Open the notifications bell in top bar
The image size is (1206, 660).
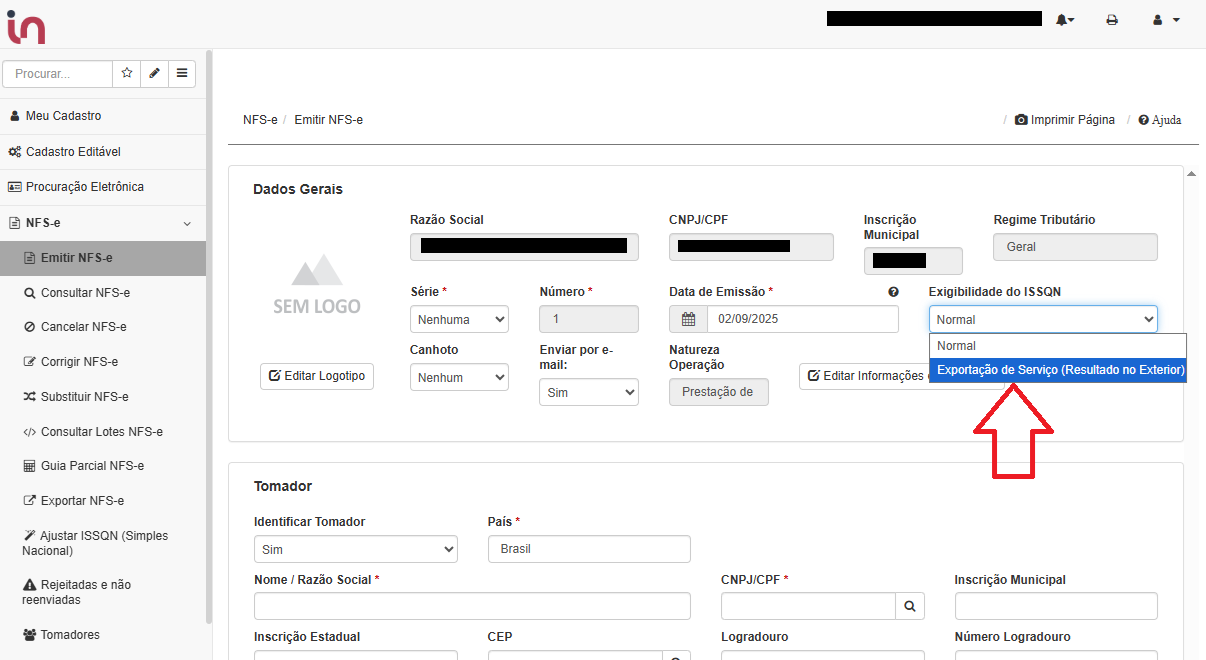[x=1064, y=20]
